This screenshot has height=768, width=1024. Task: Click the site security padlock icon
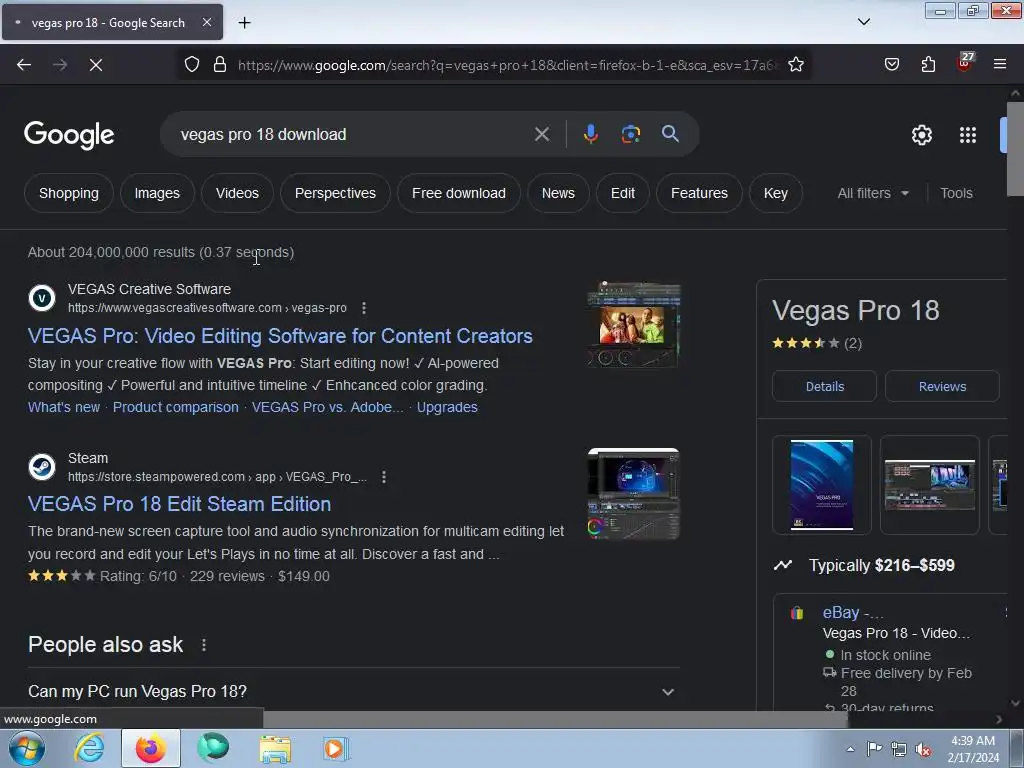pyautogui.click(x=220, y=65)
